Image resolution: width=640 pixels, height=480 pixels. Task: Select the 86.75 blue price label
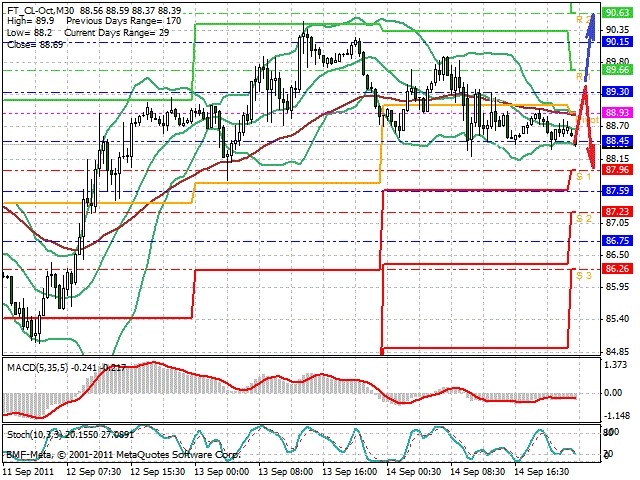tap(617, 241)
